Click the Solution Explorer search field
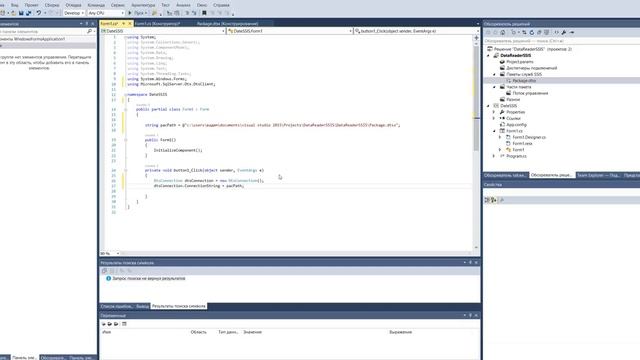 pos(561,41)
